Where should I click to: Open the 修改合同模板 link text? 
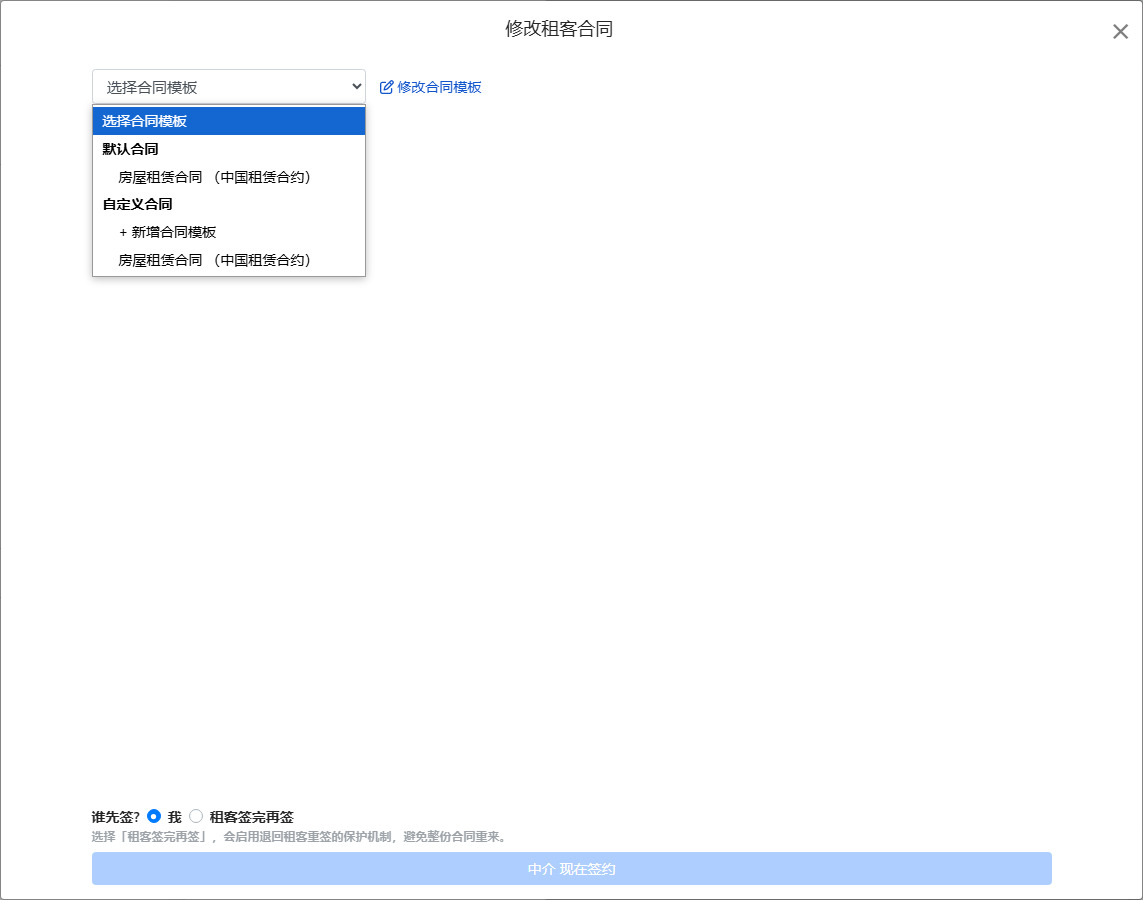[439, 87]
